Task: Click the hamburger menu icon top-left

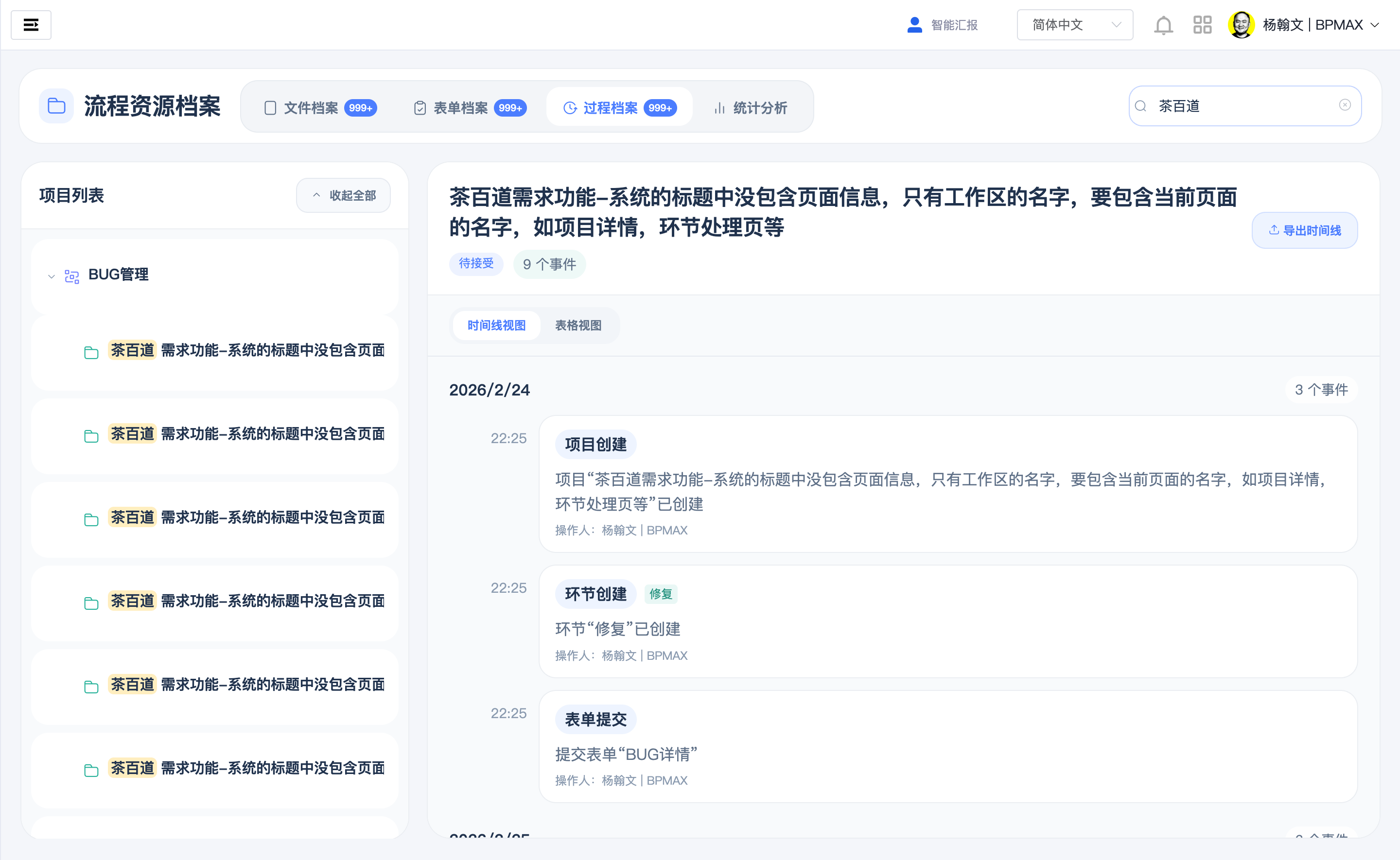Action: click(x=31, y=24)
